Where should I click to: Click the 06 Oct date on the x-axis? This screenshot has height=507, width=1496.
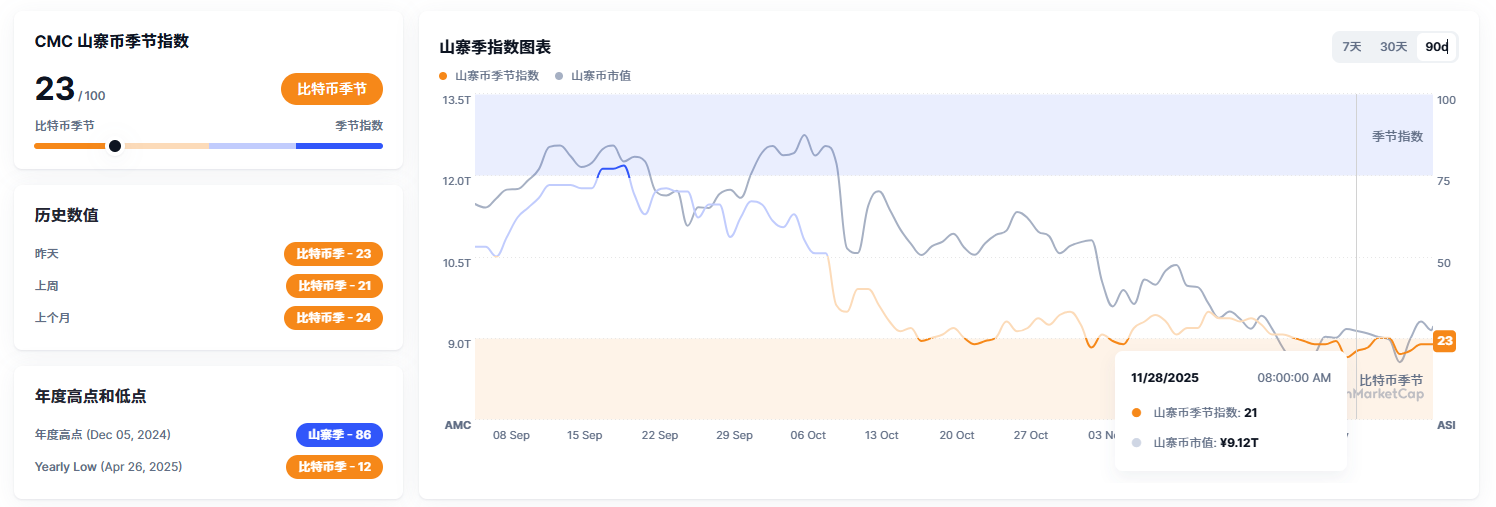(808, 435)
